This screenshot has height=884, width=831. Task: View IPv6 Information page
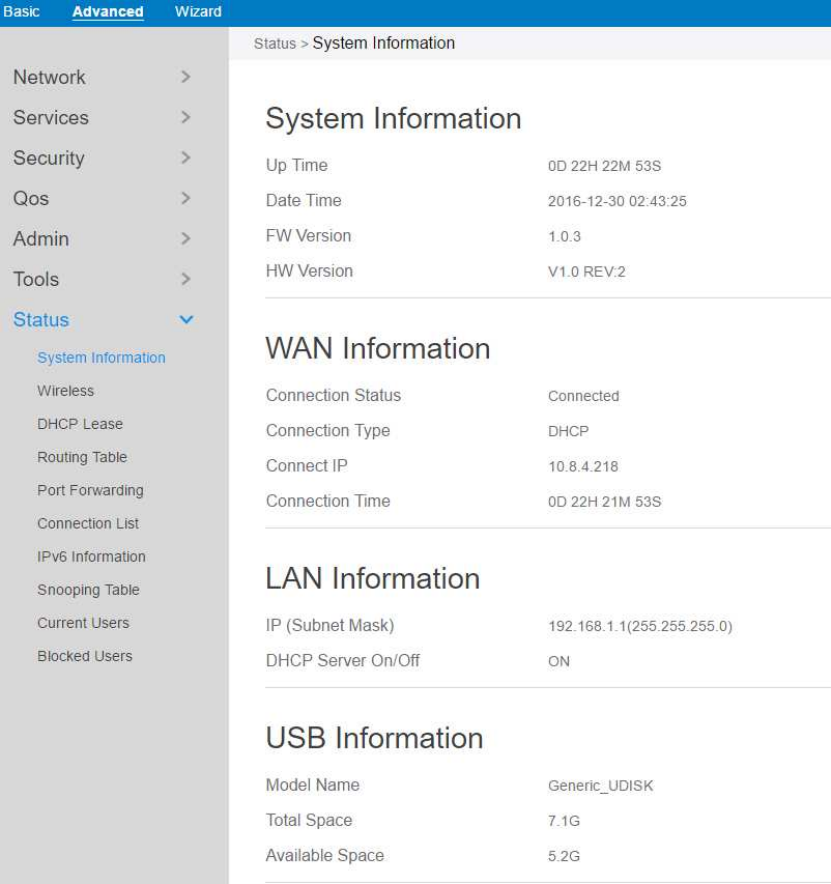point(91,556)
